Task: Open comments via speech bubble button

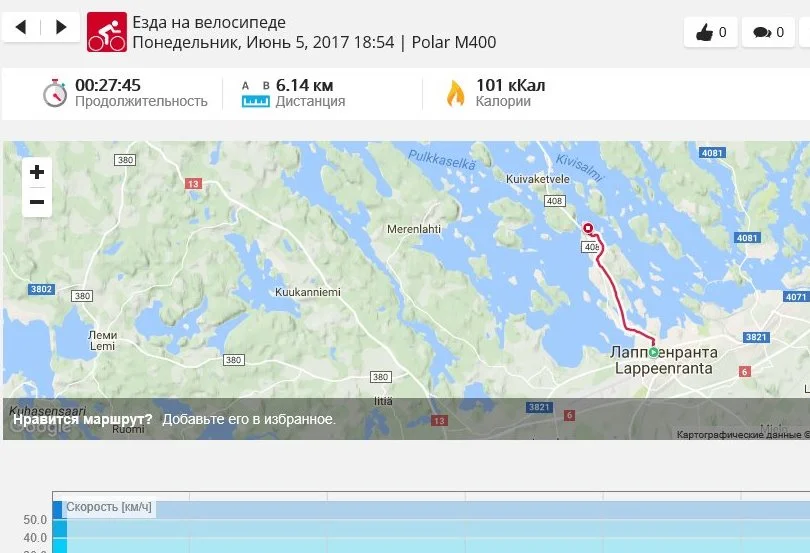Action: [x=768, y=32]
